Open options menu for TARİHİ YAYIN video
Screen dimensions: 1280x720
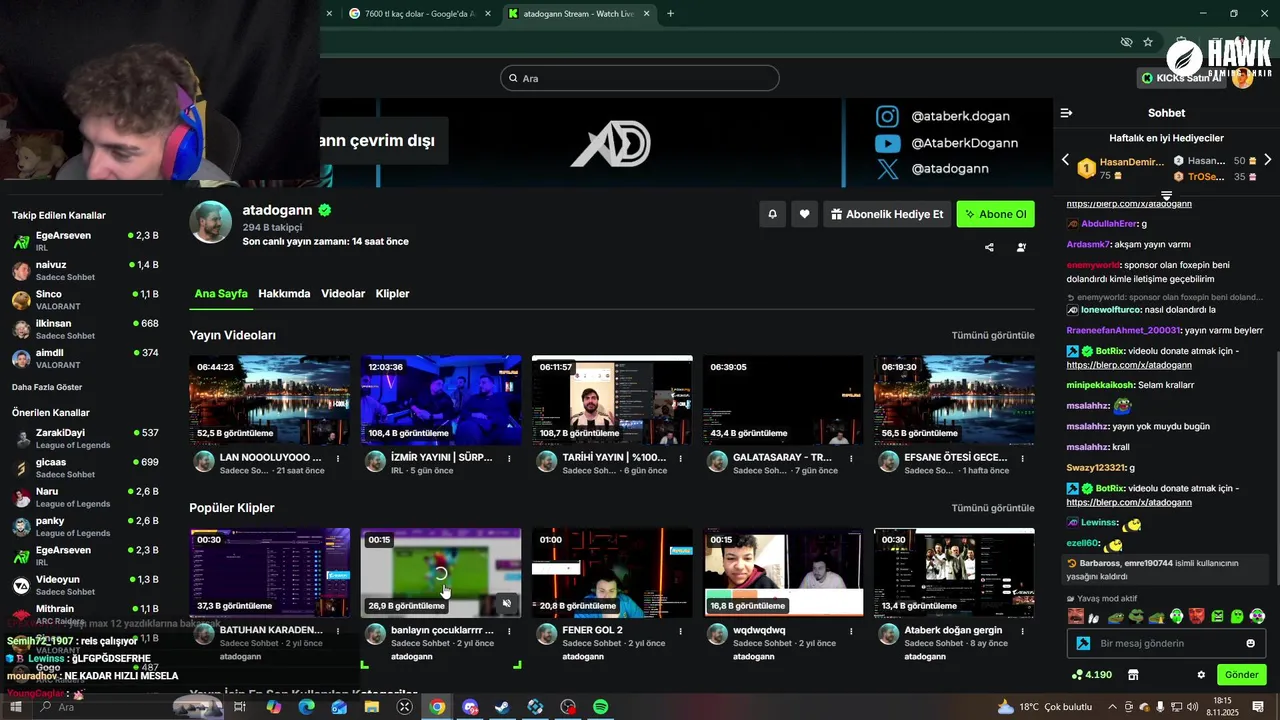(680, 459)
